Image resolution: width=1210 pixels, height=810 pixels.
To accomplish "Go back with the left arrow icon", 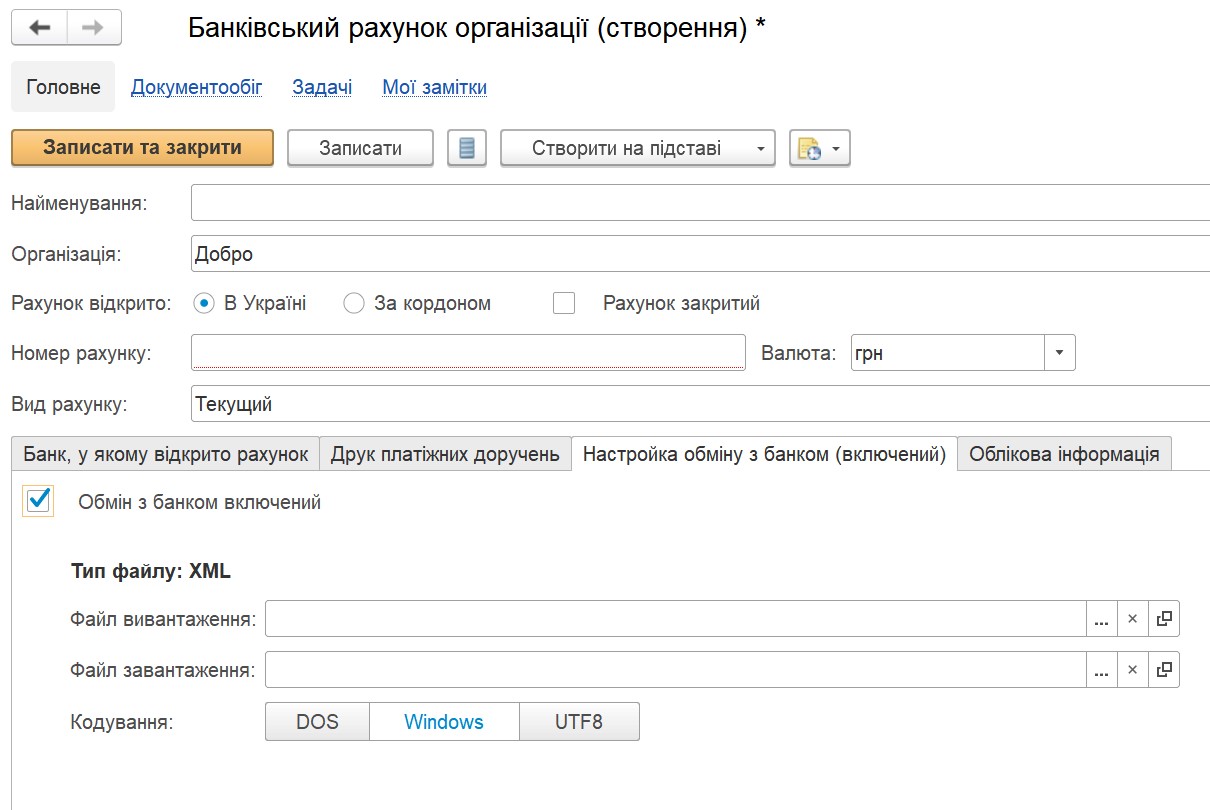I will click(x=39, y=27).
